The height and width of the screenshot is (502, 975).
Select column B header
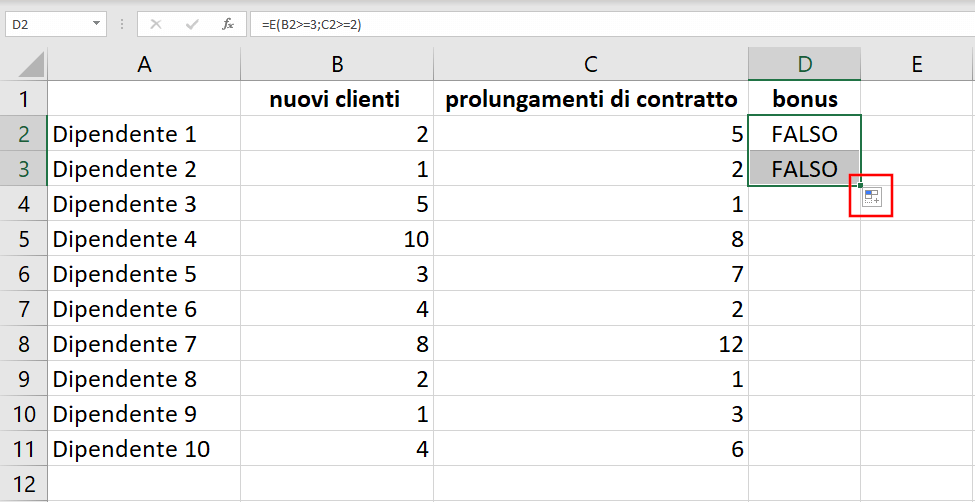[337, 64]
